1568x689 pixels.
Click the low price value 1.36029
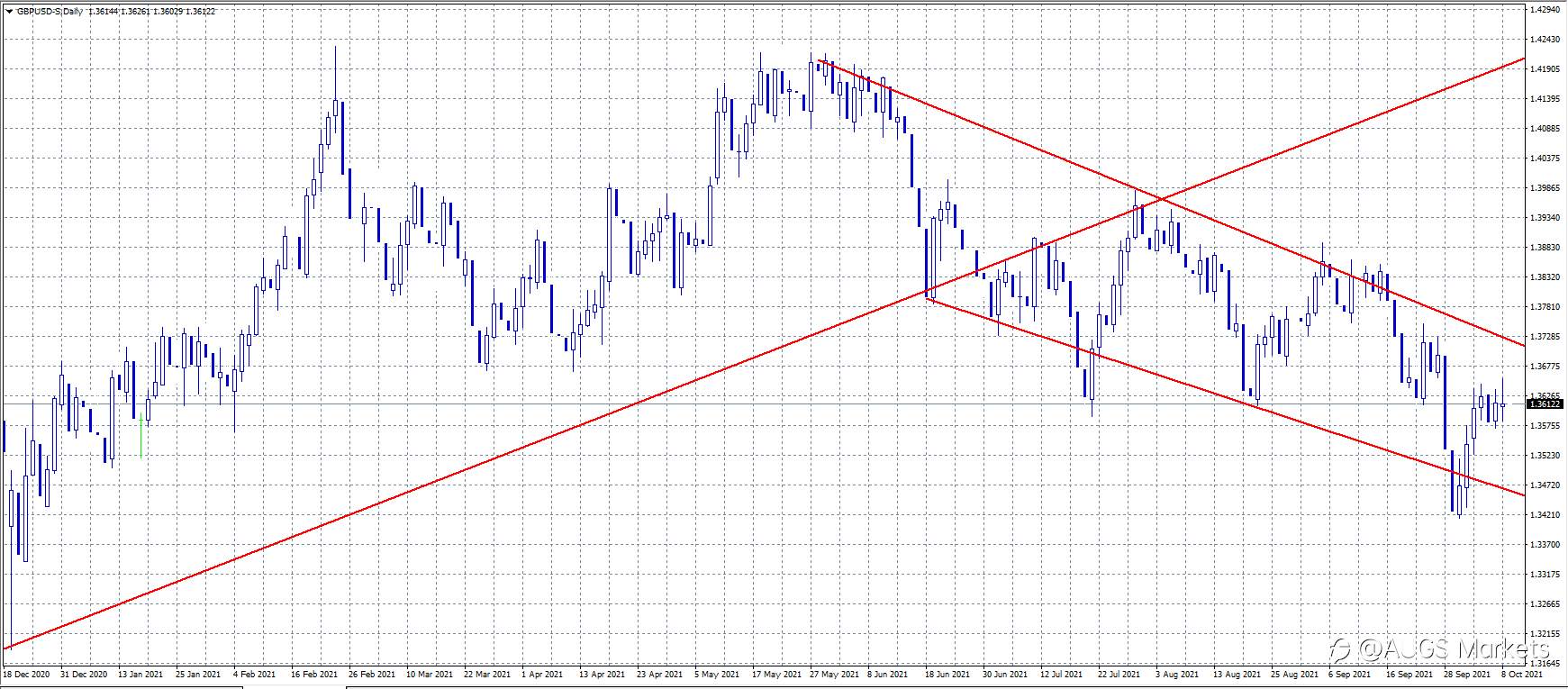point(167,12)
